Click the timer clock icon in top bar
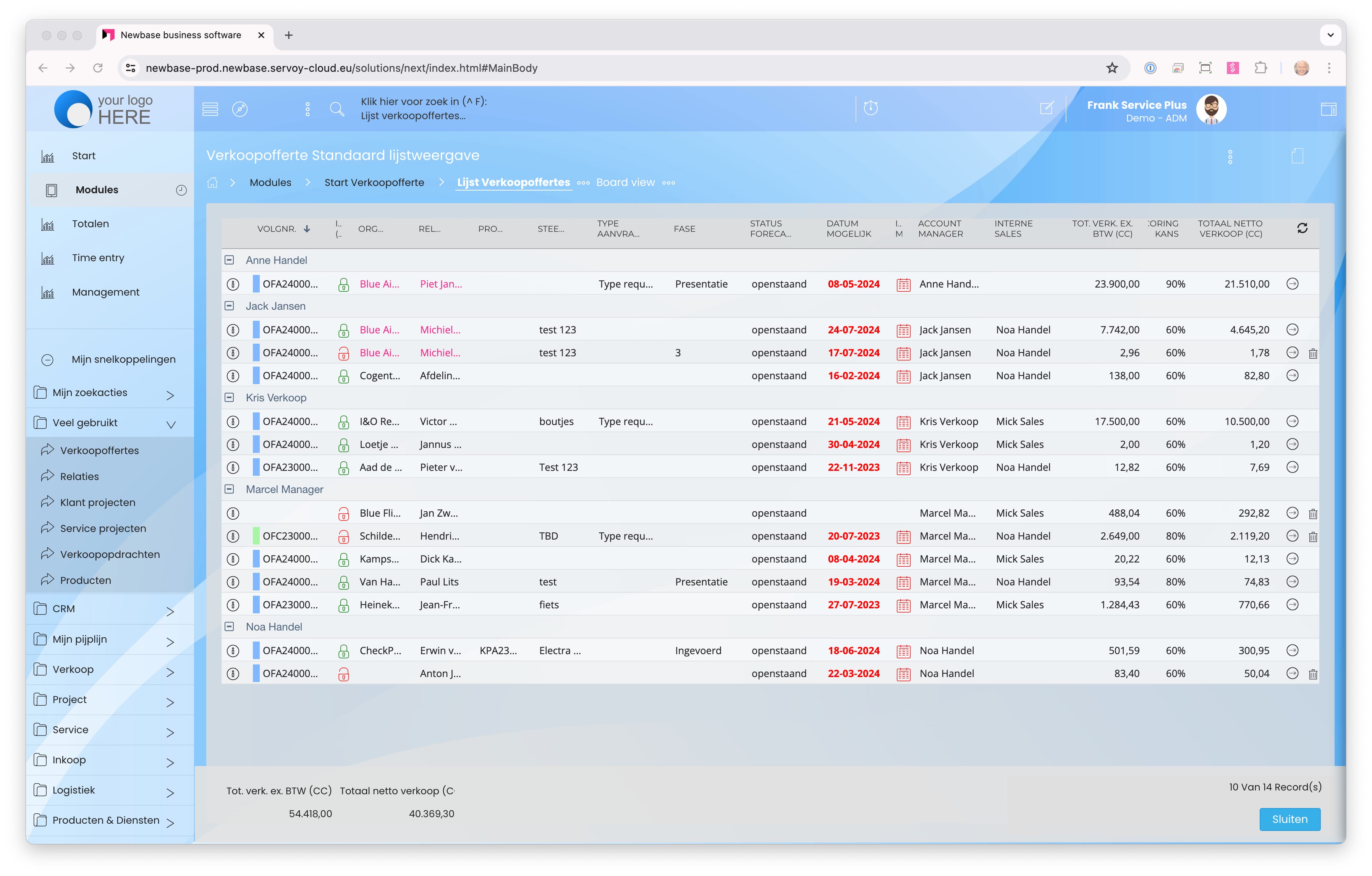Image resolution: width=1372 pixels, height=876 pixels. 870,108
